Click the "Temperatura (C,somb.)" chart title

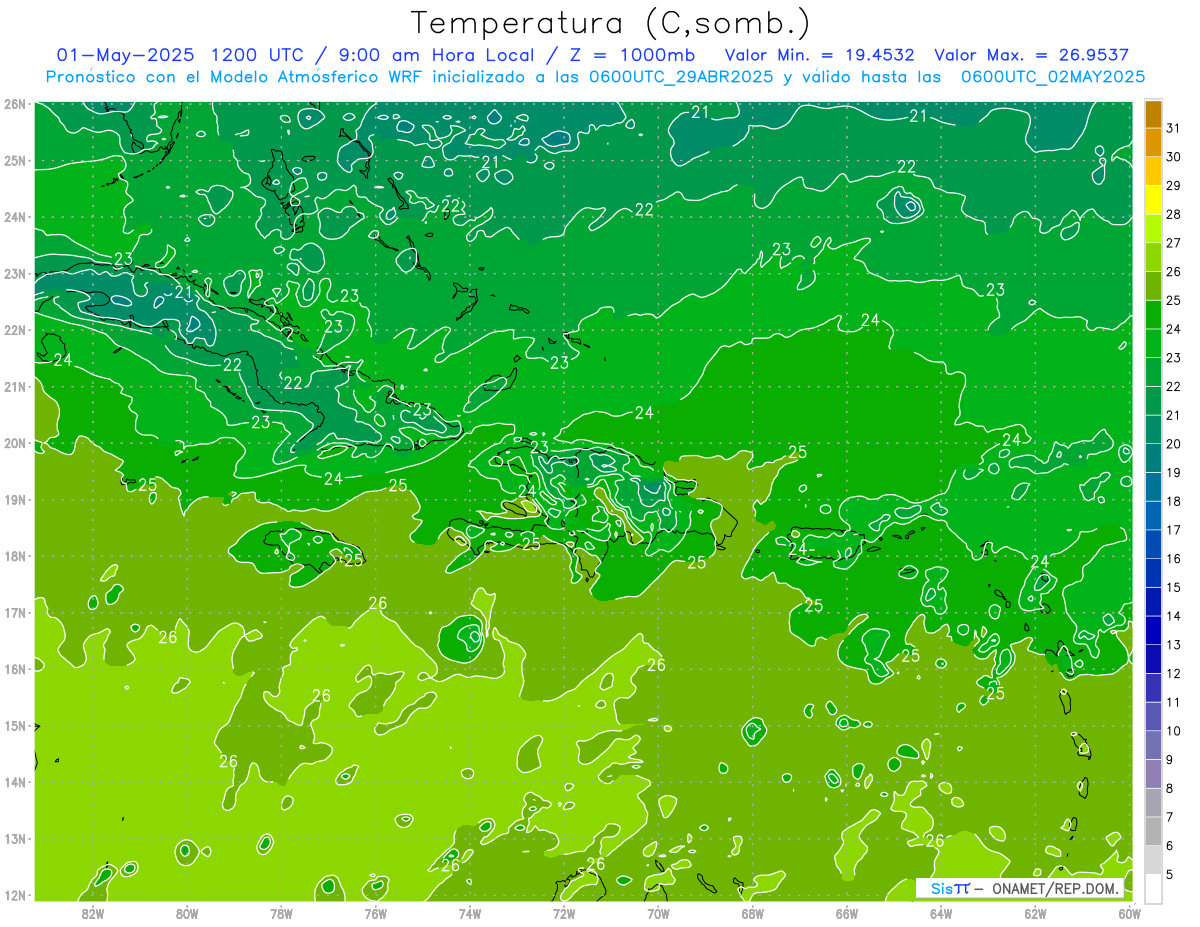click(611, 23)
